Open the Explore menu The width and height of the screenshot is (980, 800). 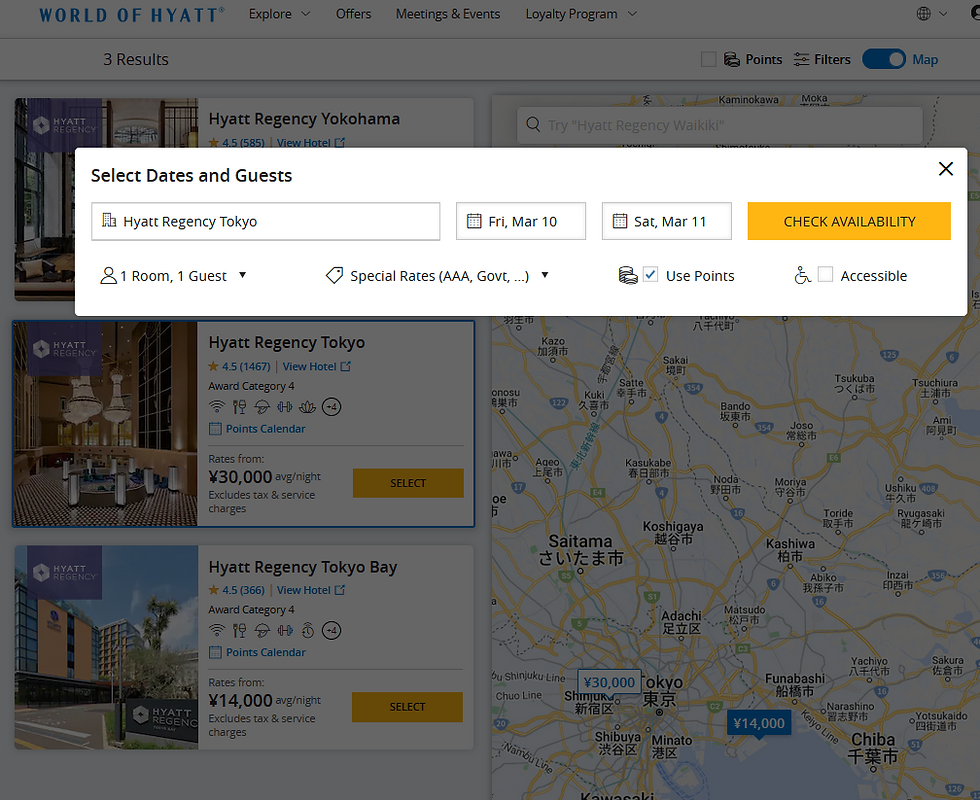(279, 14)
